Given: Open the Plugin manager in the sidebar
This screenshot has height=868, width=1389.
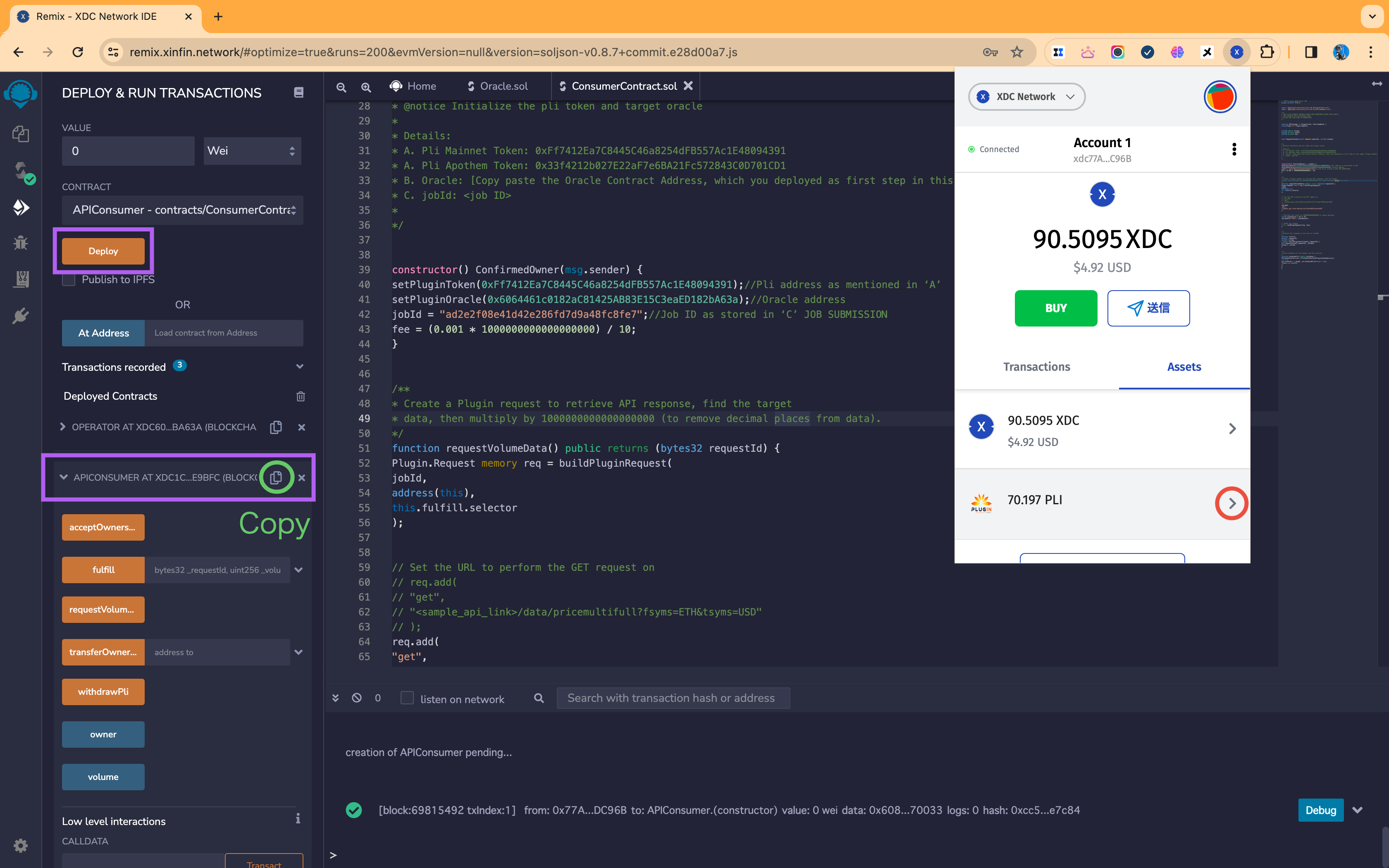Looking at the screenshot, I should [21, 315].
